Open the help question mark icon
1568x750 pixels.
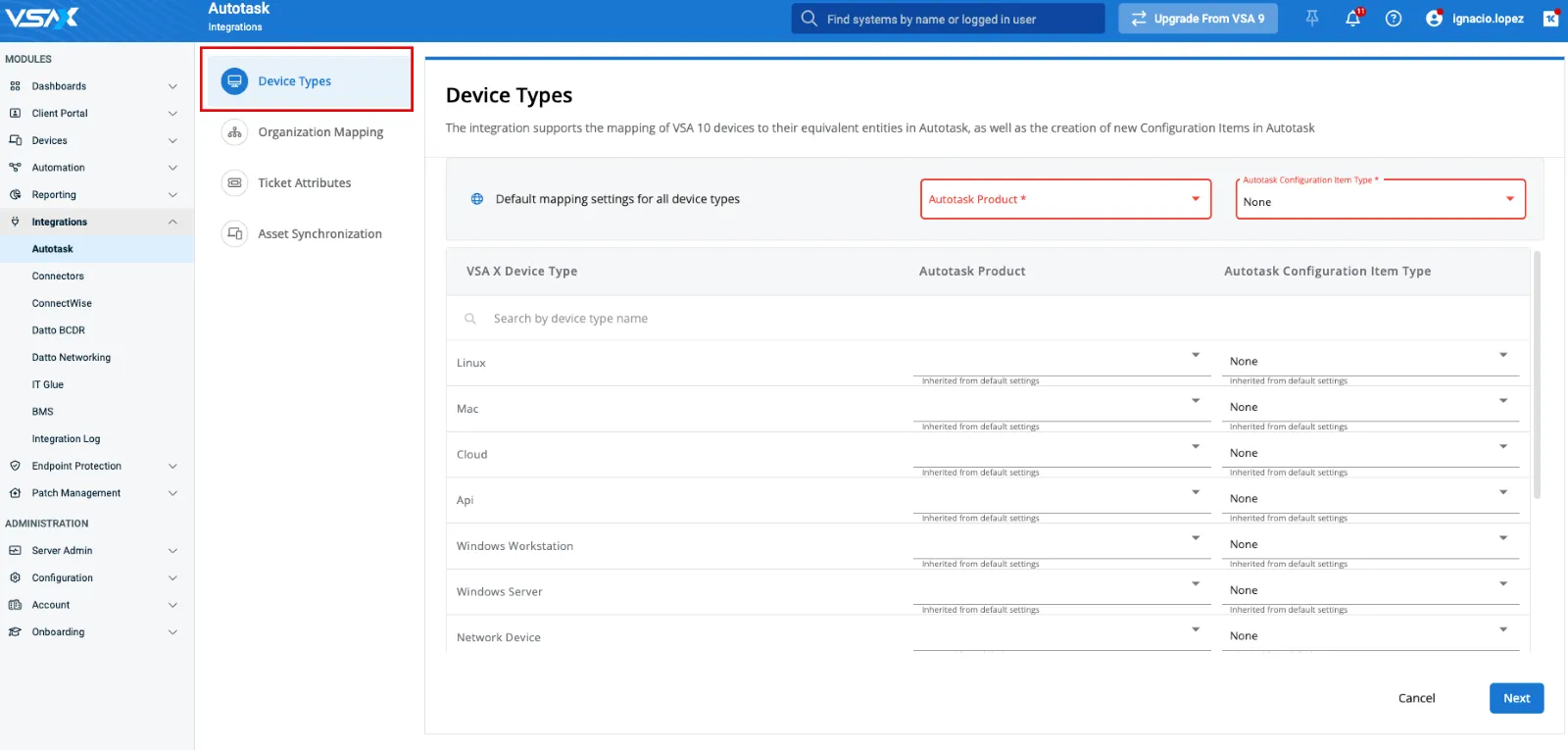[x=1393, y=19]
